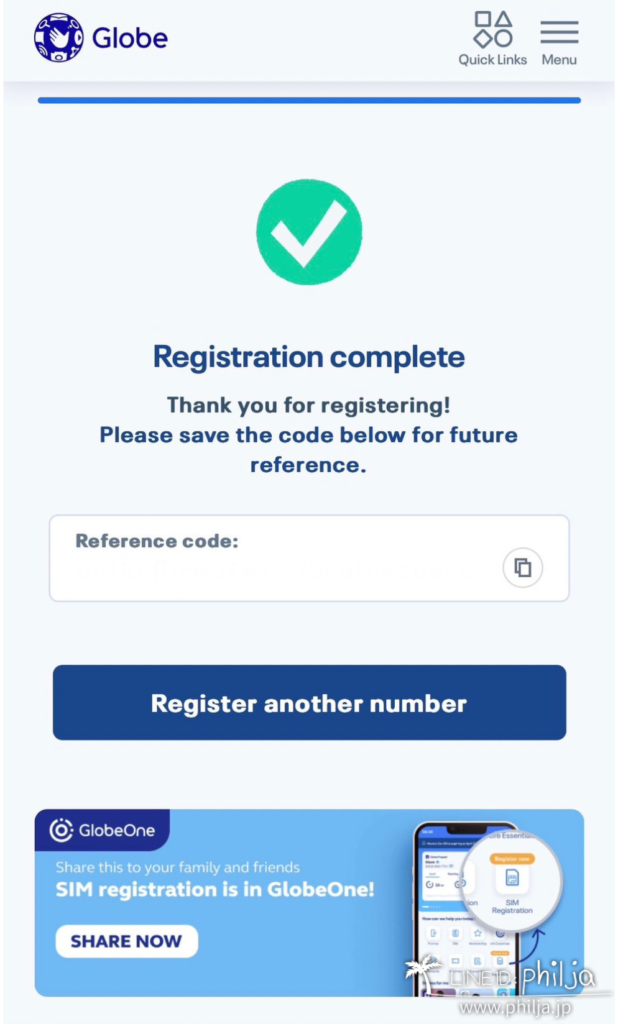
Task: Select the Quick Links label
Action: point(493,59)
